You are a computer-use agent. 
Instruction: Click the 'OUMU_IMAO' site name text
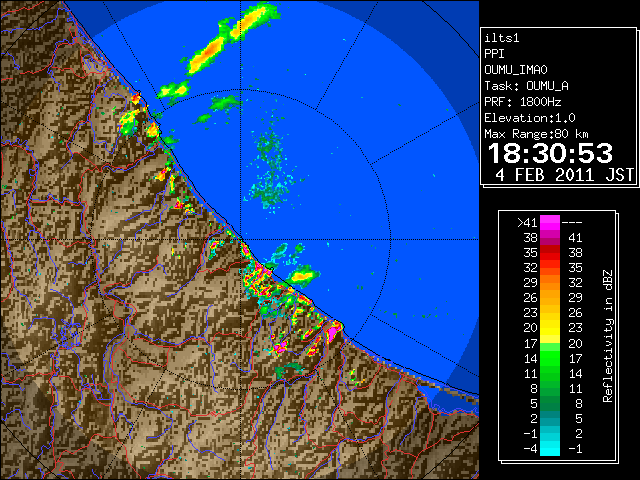(x=516, y=70)
